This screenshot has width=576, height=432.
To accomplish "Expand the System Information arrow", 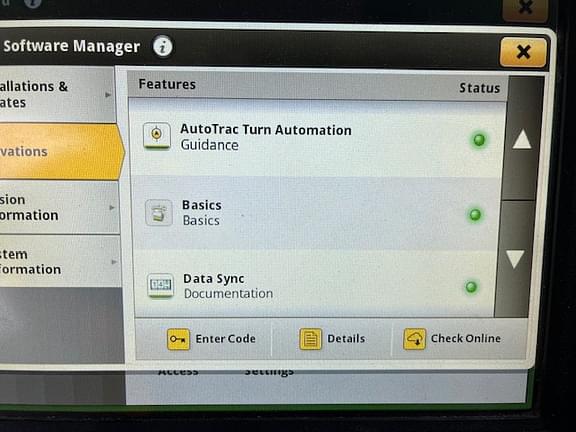I will (x=114, y=262).
